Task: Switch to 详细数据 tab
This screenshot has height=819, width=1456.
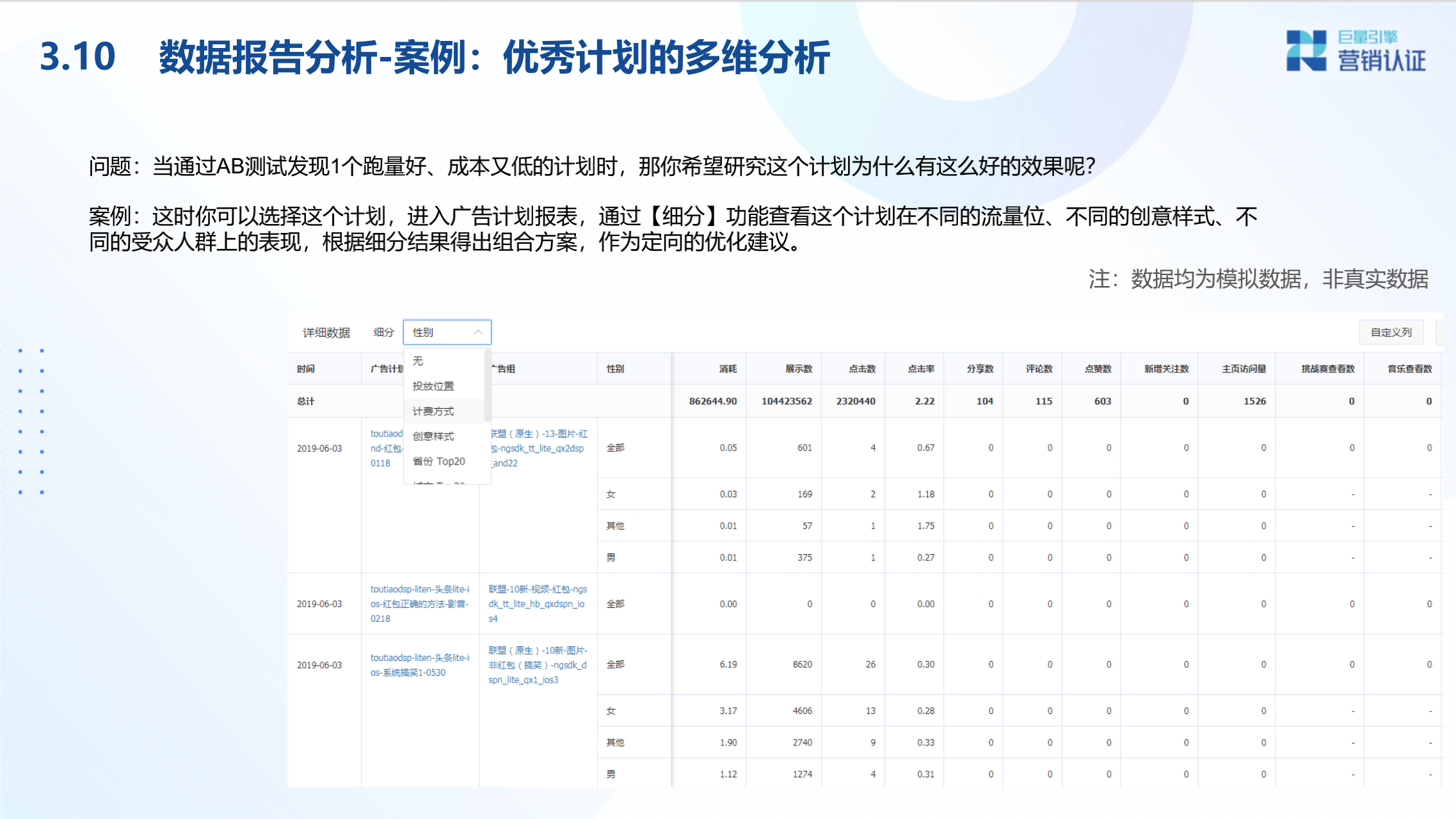Action: pyautogui.click(x=326, y=332)
